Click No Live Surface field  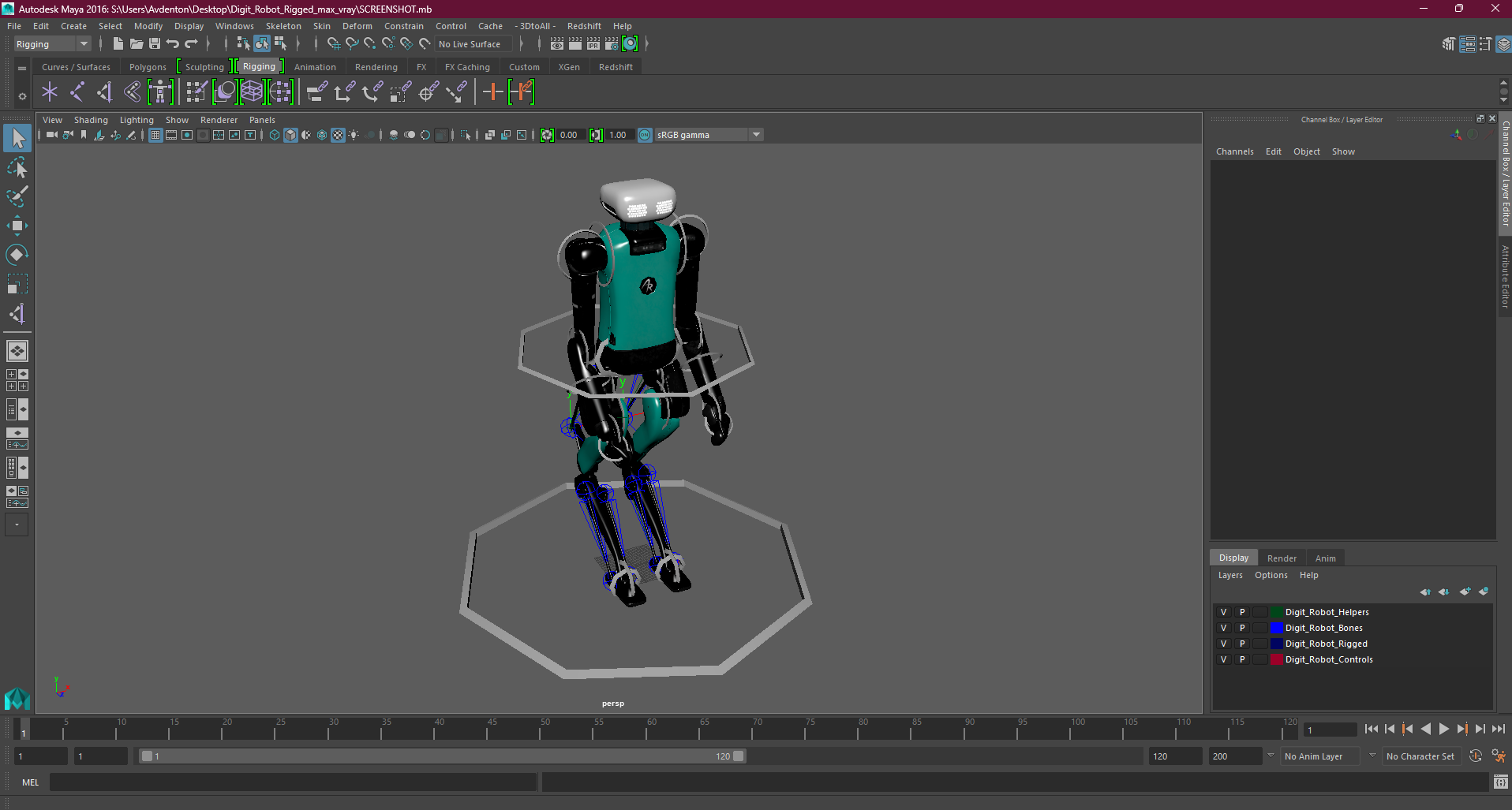pos(473,44)
